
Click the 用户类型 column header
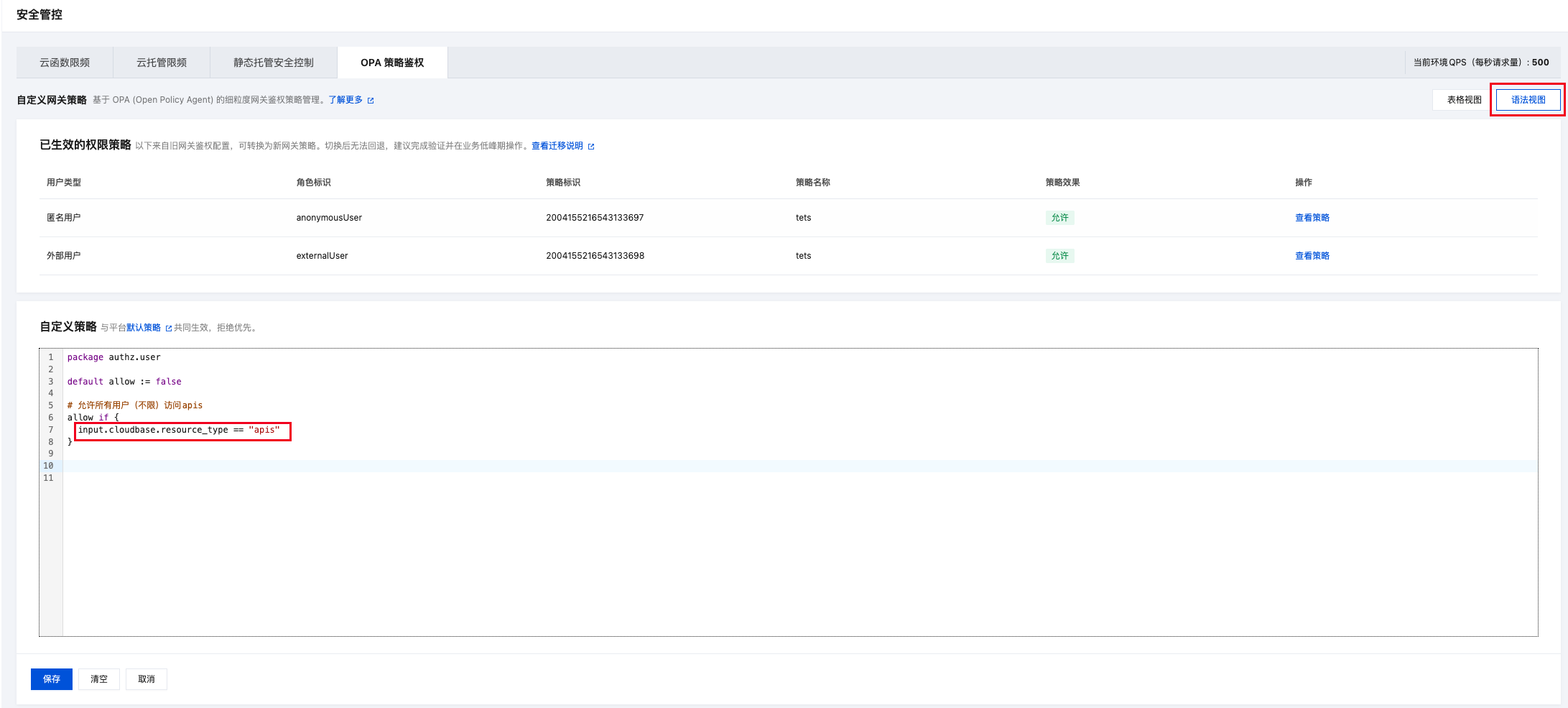point(64,183)
